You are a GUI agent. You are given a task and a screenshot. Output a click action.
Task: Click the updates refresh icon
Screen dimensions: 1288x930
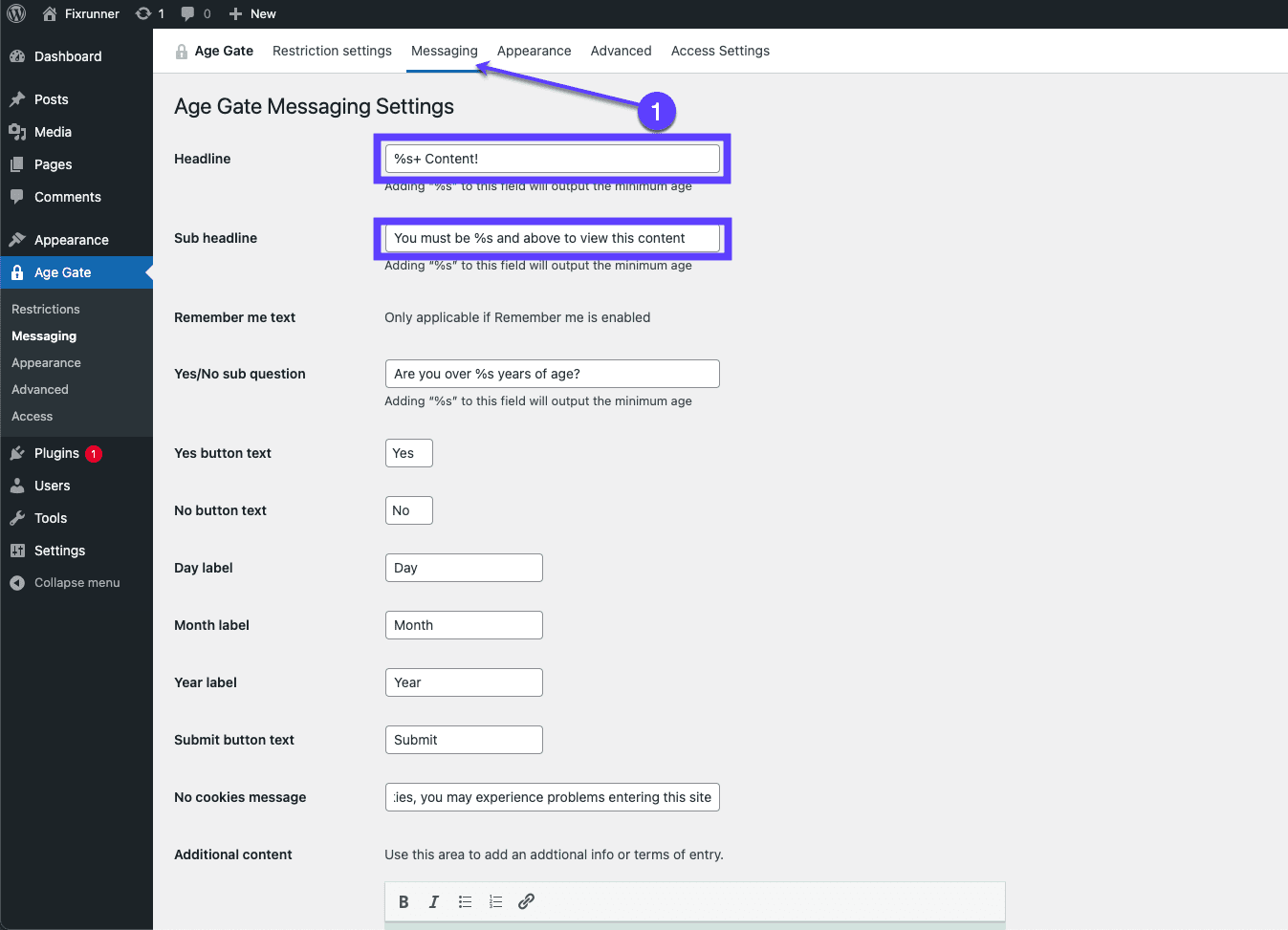tap(143, 13)
